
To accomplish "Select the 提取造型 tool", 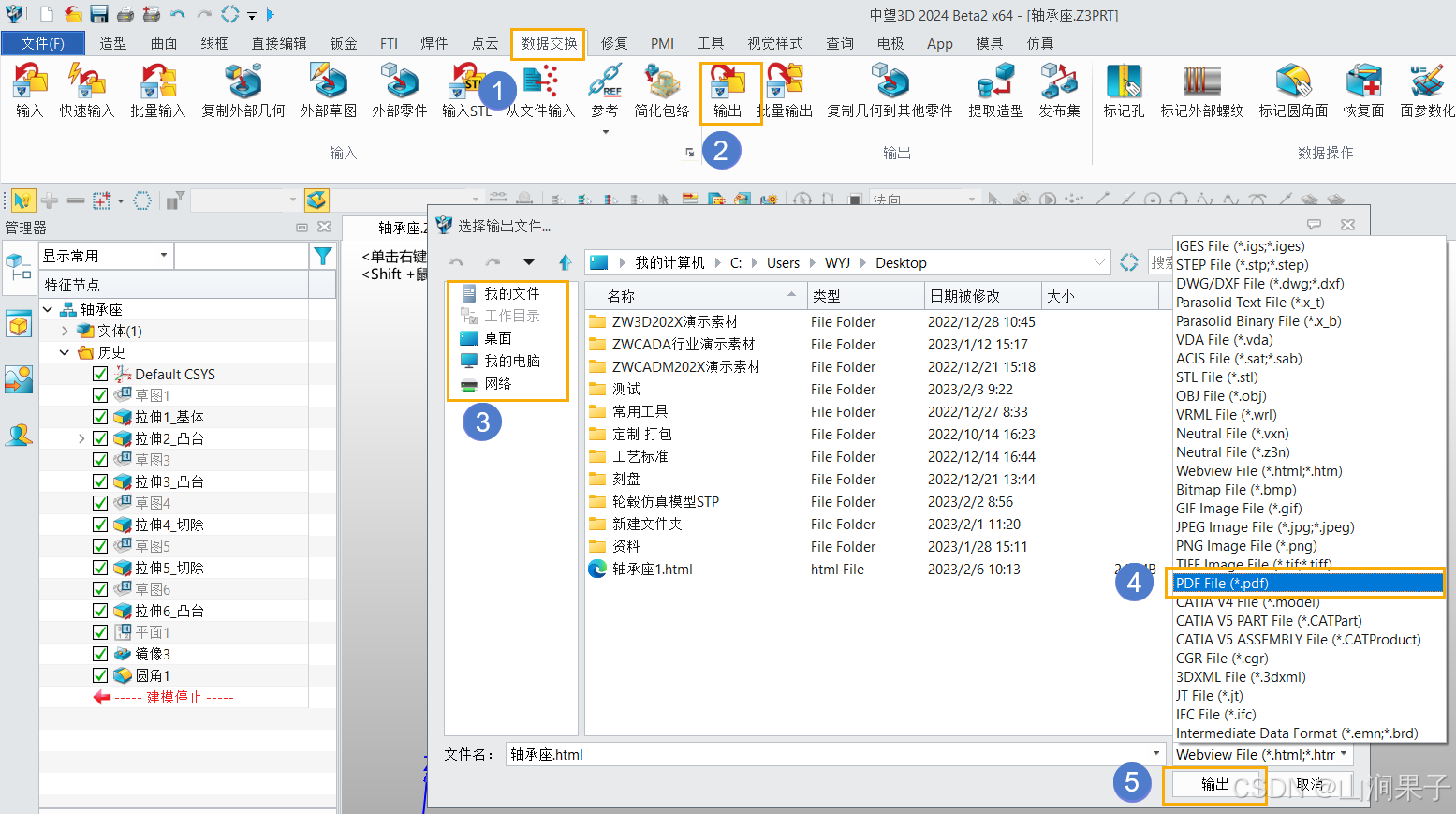I will pyautogui.click(x=995, y=91).
